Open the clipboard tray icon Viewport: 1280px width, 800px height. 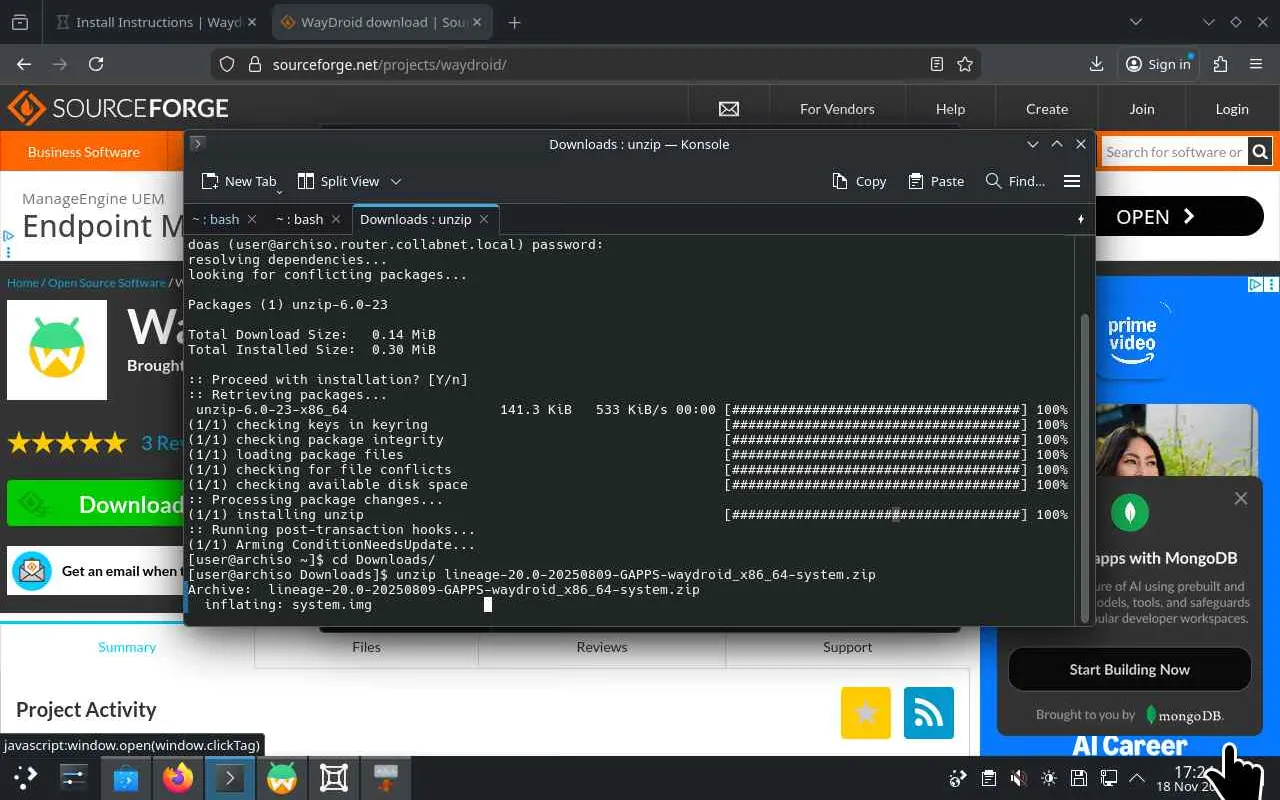click(988, 778)
